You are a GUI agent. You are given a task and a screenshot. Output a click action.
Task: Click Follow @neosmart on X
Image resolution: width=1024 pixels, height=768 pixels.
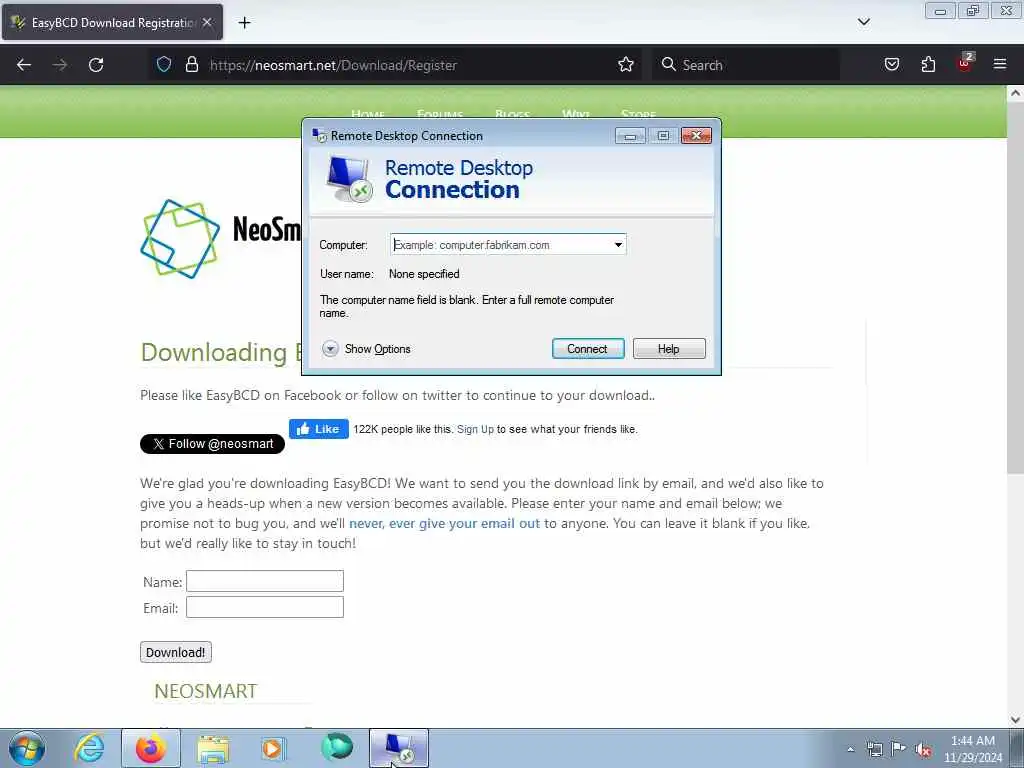pyautogui.click(x=212, y=444)
